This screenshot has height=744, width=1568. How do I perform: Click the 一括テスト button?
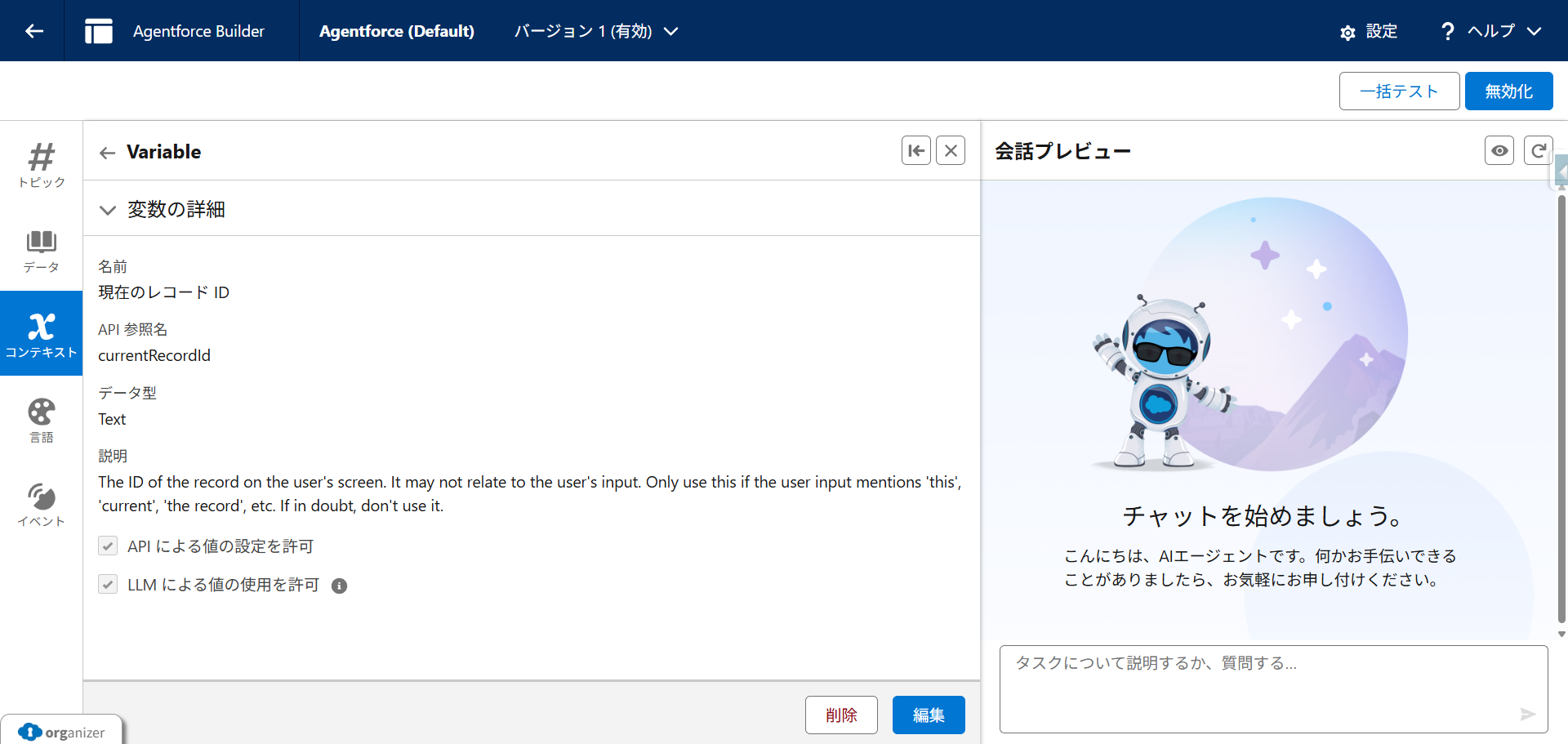tap(1399, 91)
